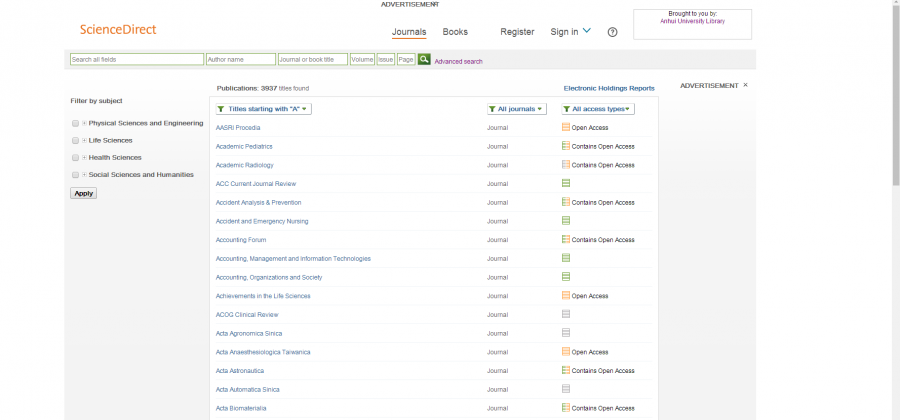900x420 pixels.
Task: Click the Volume input field
Action: [362, 59]
